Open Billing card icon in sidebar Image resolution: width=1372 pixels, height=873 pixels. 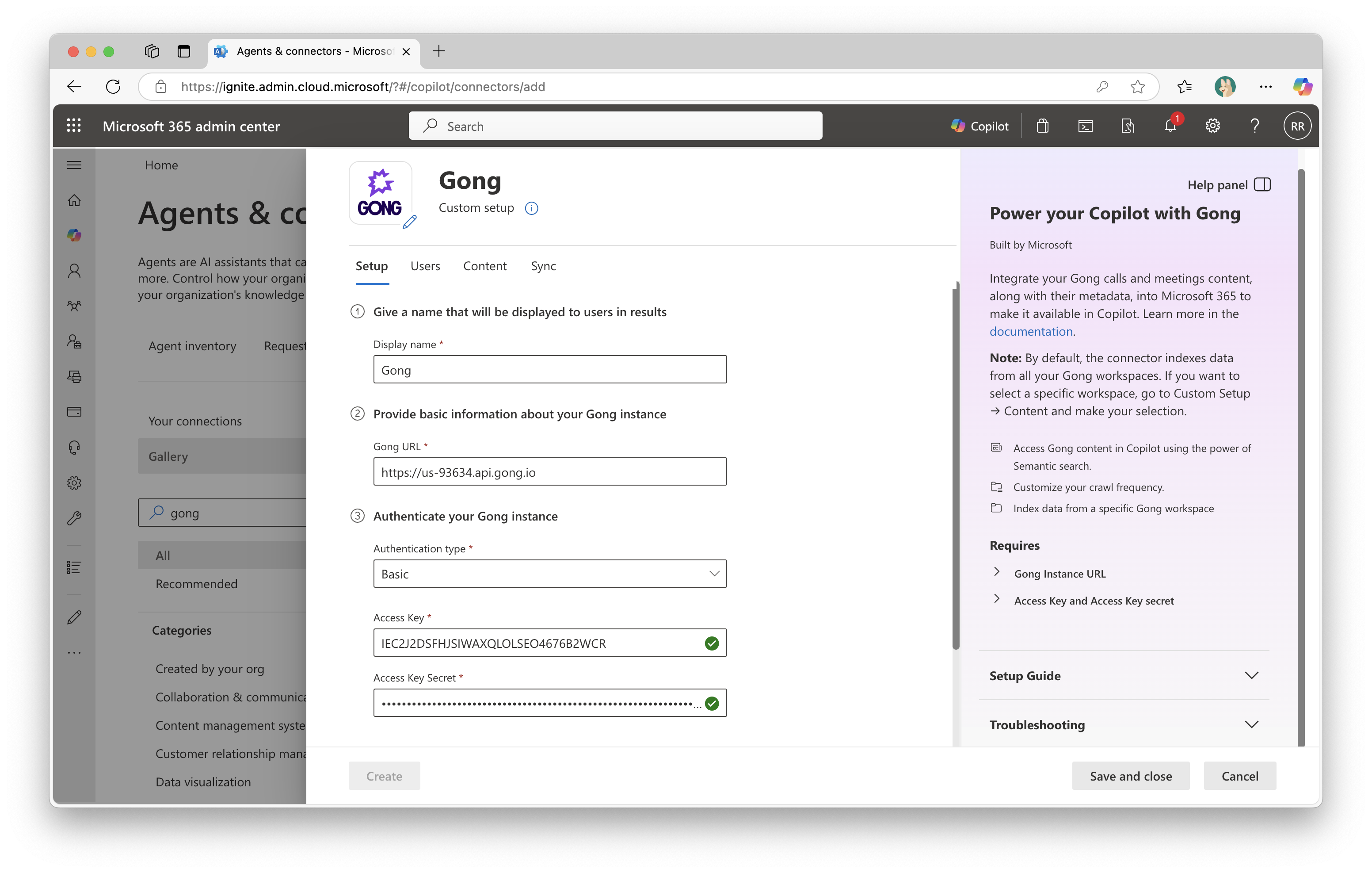pyautogui.click(x=74, y=412)
